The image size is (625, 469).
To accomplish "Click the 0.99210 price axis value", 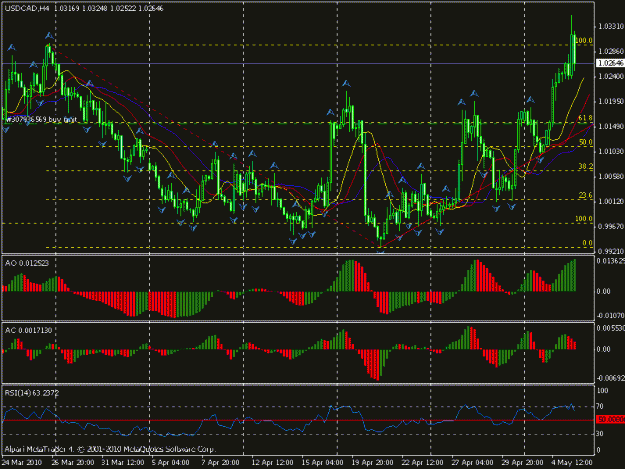I will point(611,251).
